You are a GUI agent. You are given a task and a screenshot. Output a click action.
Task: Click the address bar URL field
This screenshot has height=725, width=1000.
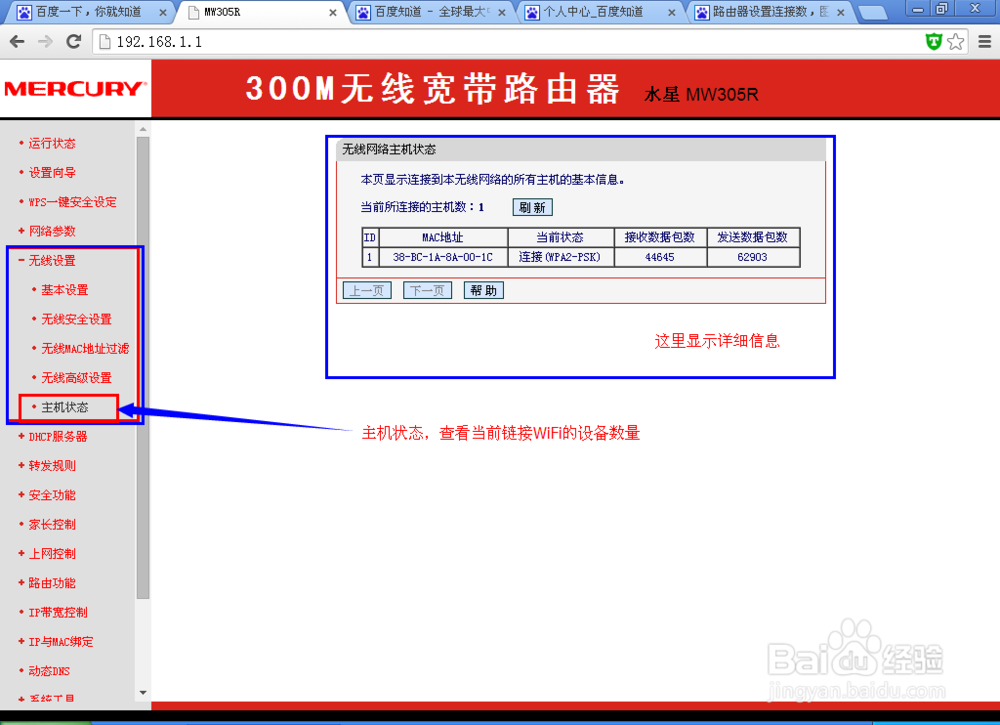pyautogui.click(x=300, y=41)
